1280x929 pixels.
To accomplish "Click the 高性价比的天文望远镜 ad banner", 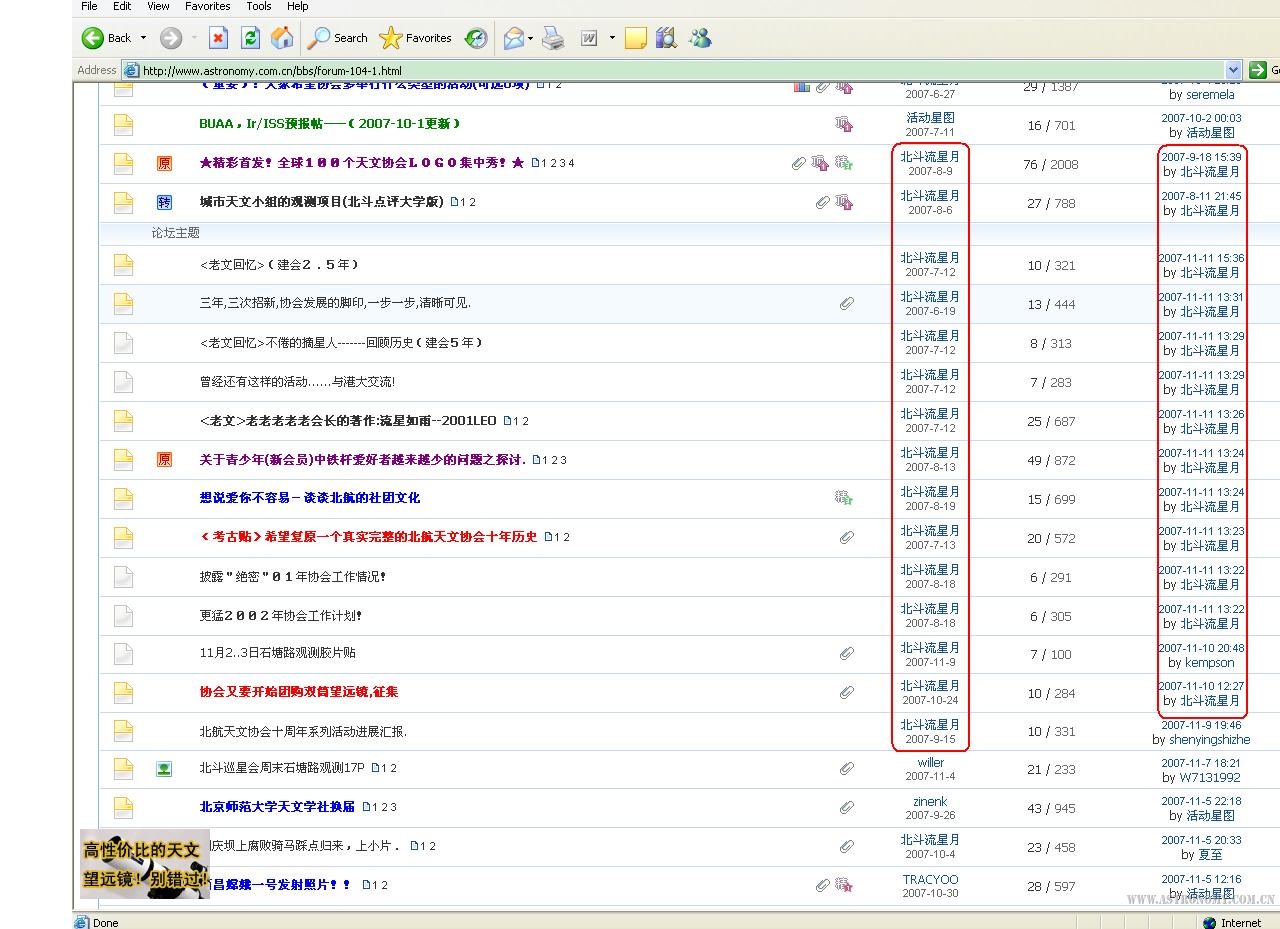I will click(145, 864).
